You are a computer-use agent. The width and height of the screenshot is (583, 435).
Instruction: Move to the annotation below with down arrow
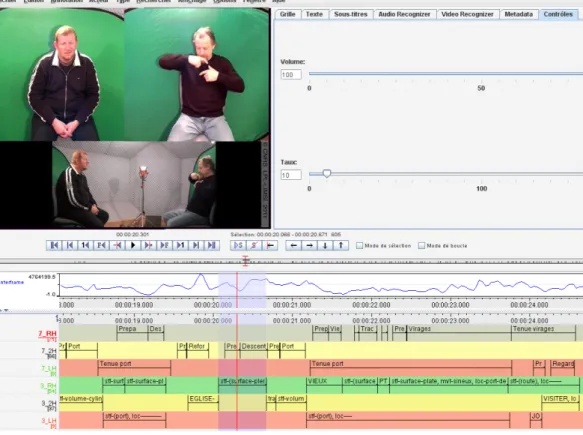325,245
